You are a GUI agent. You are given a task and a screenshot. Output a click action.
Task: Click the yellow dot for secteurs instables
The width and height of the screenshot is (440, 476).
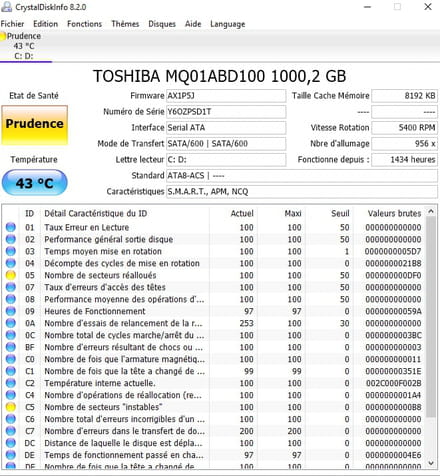click(x=11, y=407)
